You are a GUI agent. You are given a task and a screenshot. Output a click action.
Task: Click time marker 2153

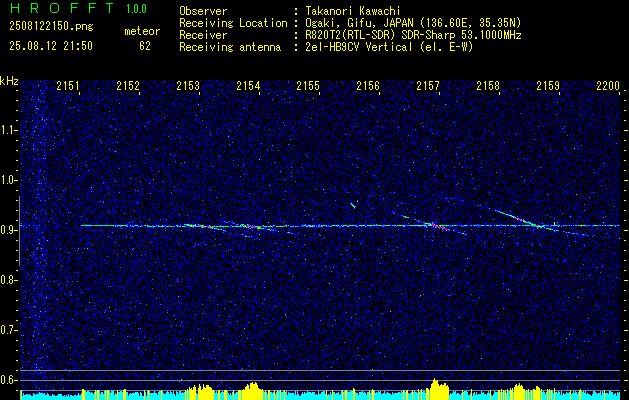[188, 85]
